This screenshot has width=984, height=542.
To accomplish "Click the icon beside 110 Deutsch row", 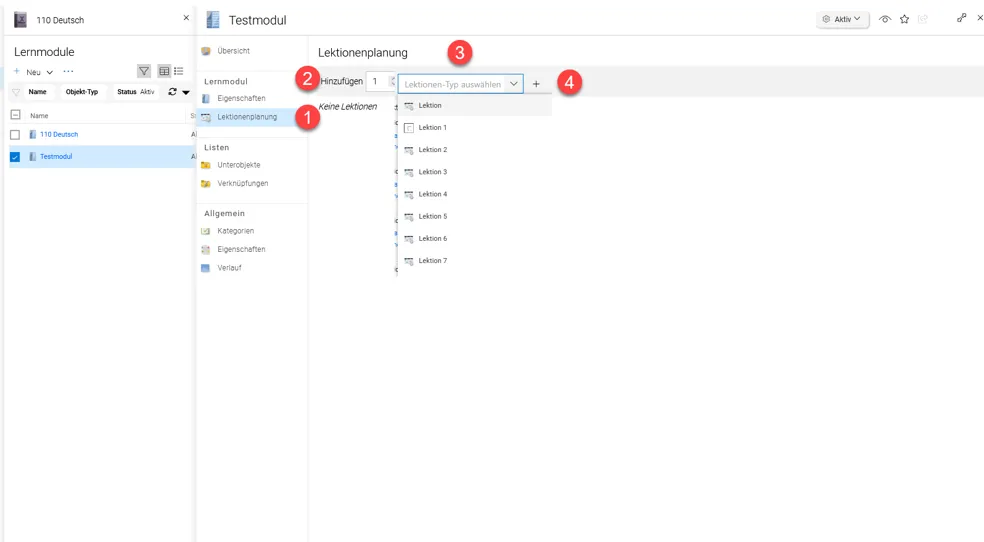I will point(33,134).
